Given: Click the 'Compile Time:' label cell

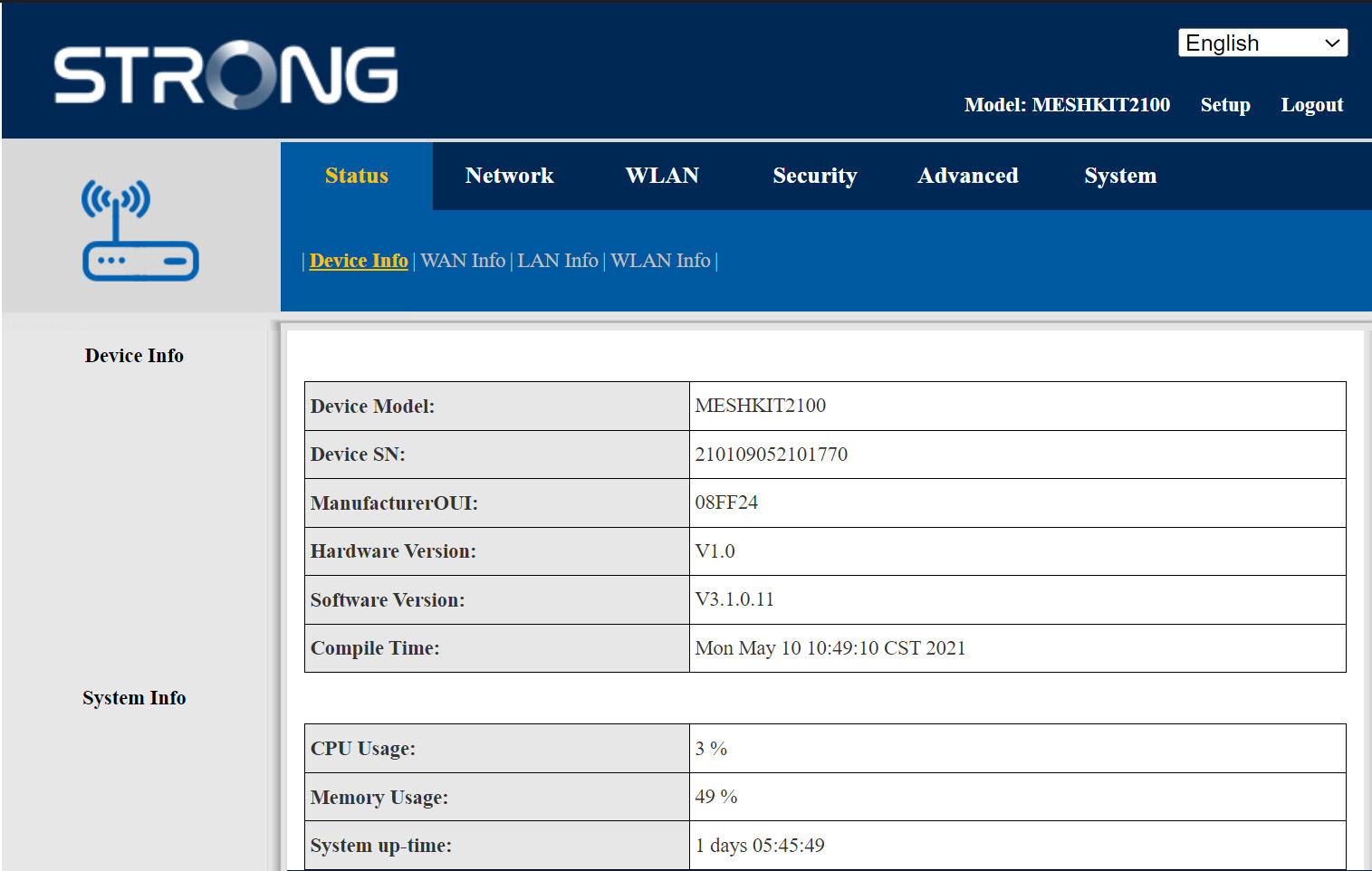Looking at the screenshot, I should [497, 648].
